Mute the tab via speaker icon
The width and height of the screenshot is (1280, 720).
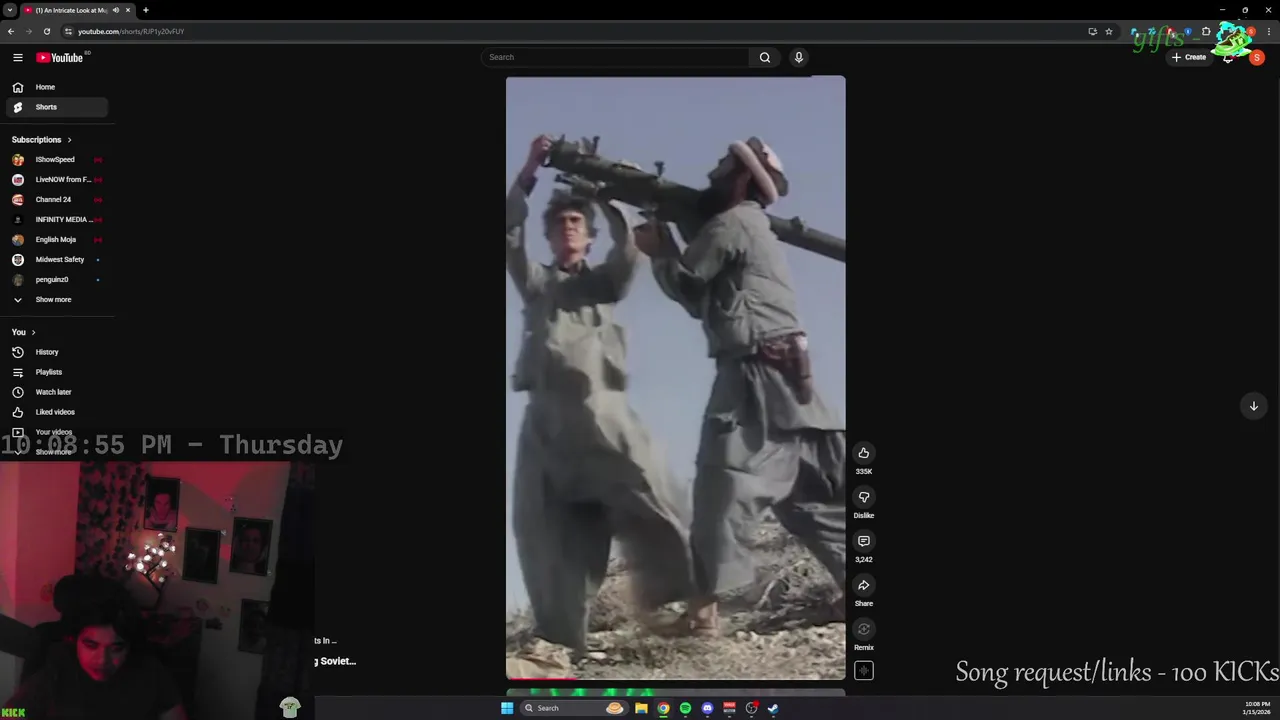point(116,10)
